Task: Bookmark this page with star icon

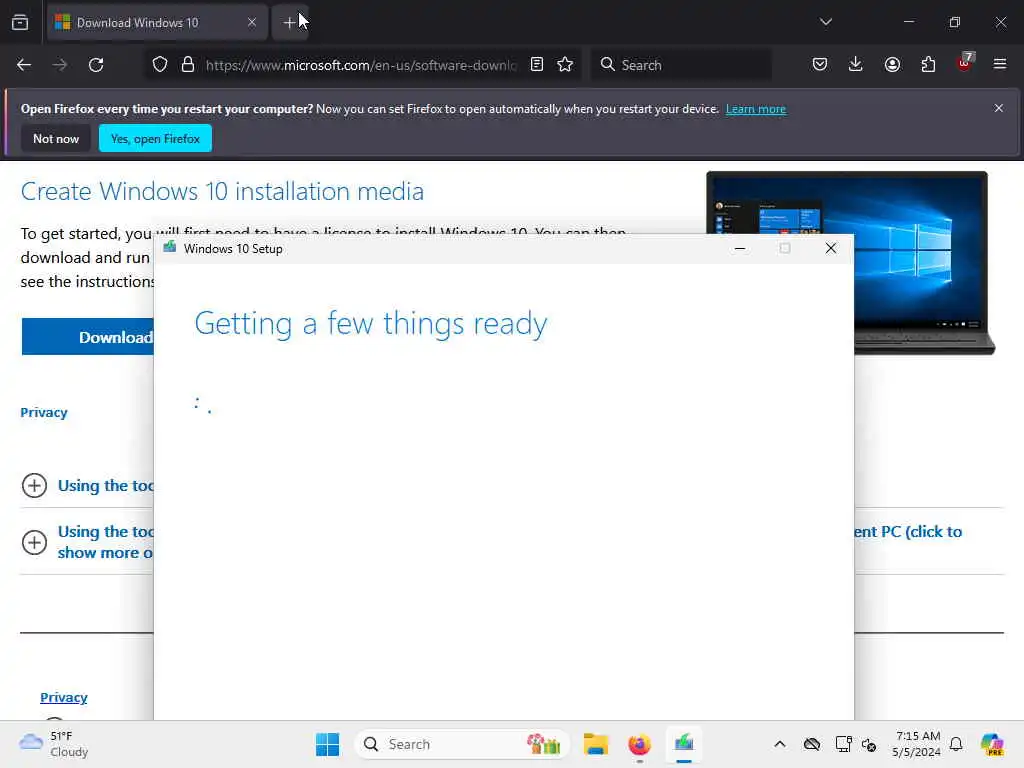Action: pos(565,64)
